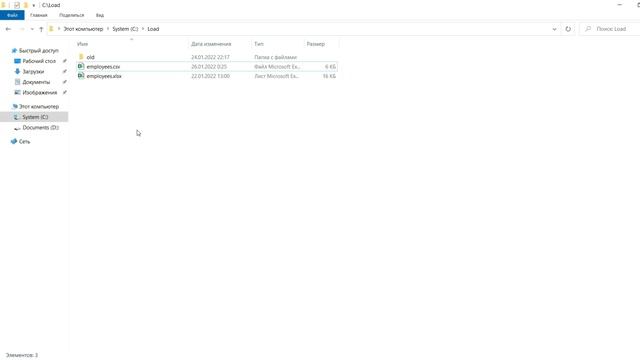Click the Поиск: Load search field

click(611, 29)
